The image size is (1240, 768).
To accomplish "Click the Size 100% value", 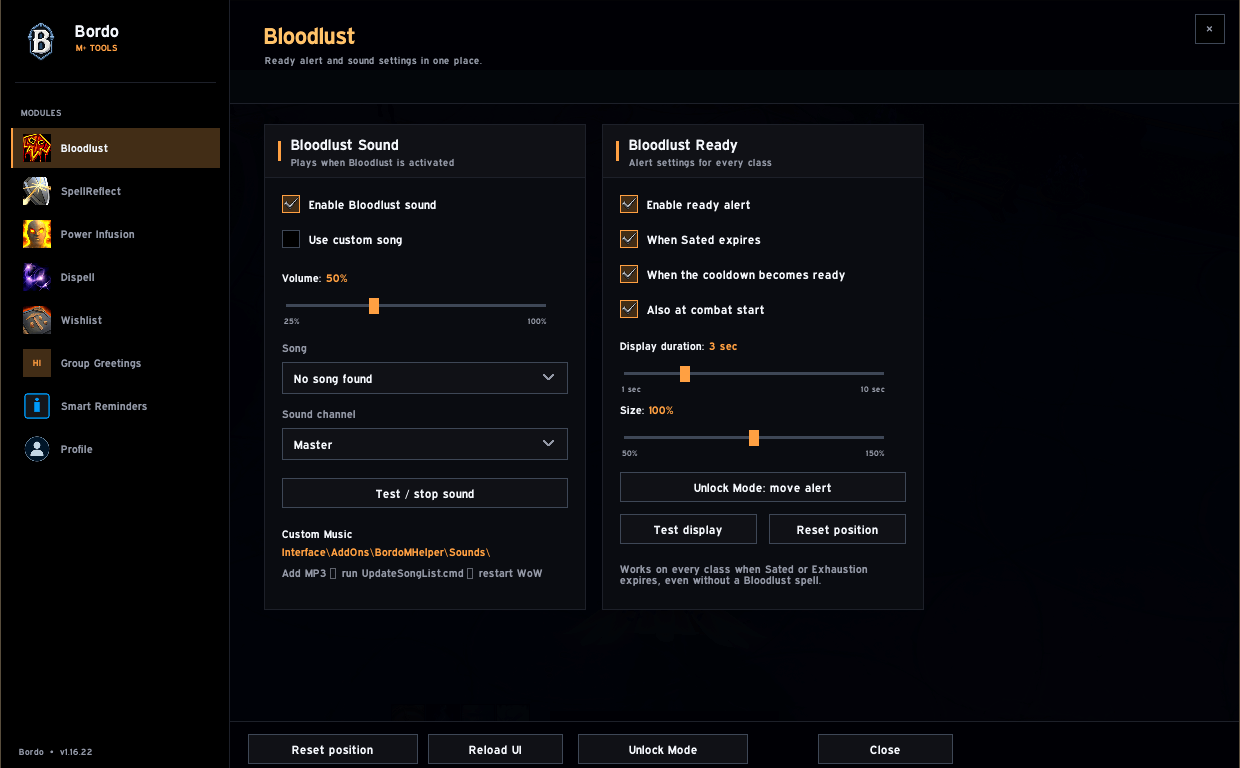I will tap(661, 410).
